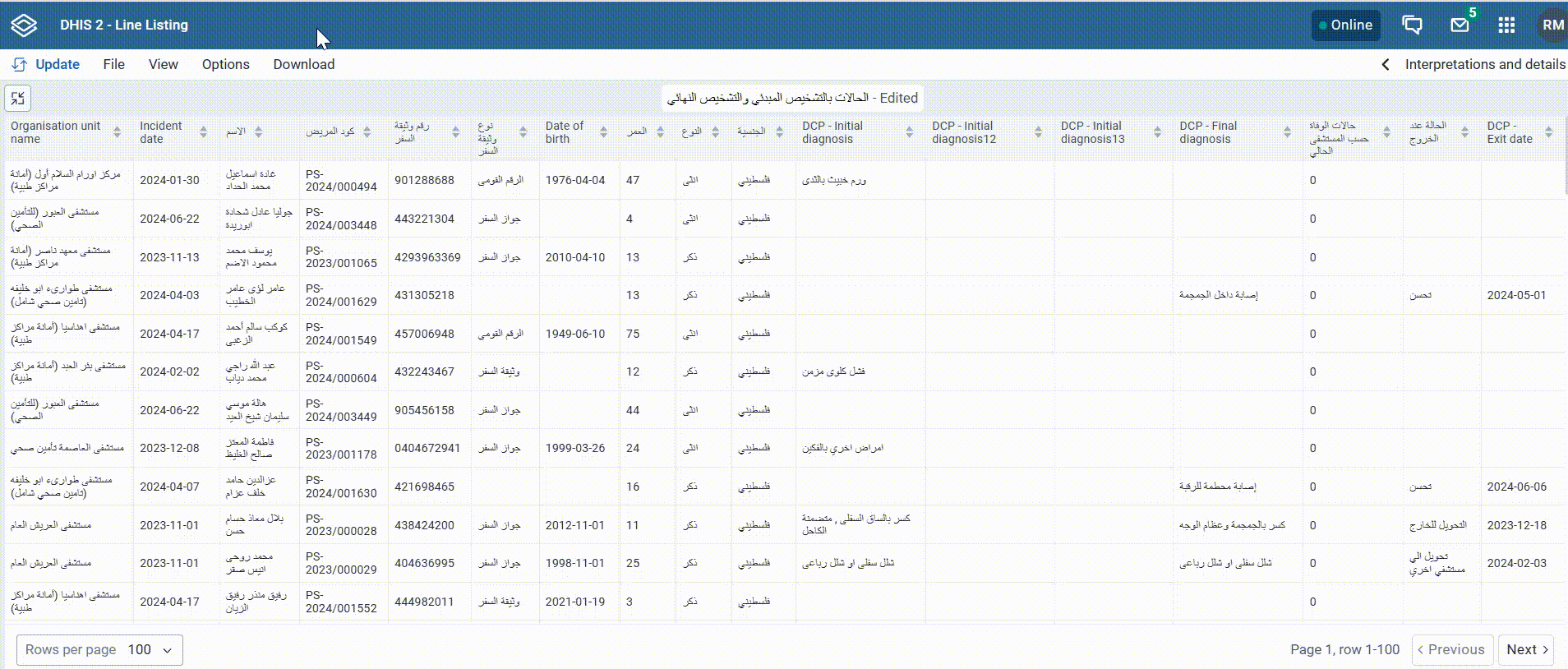Open the interpretations chat bubble icon
The width and height of the screenshot is (1568, 669).
(x=1412, y=25)
